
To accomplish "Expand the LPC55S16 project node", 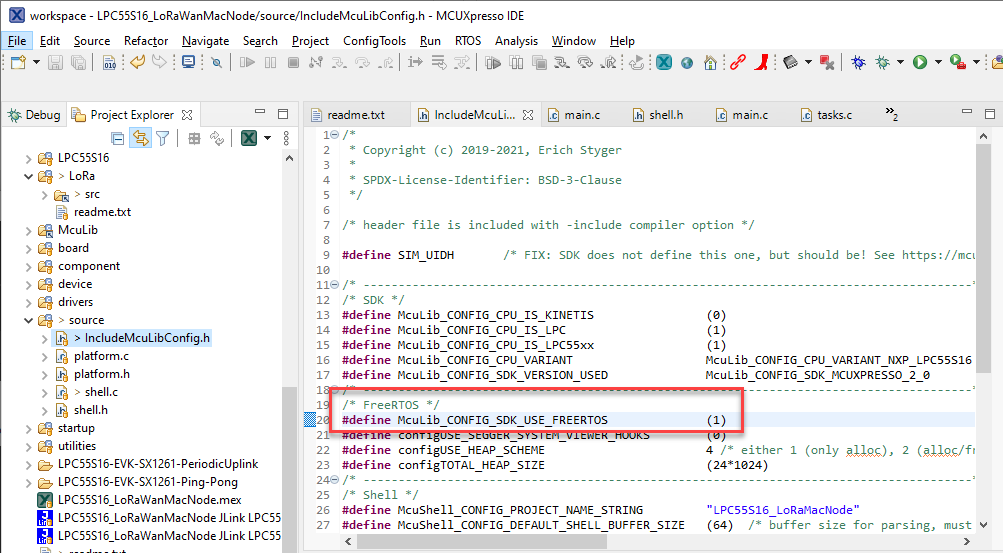I will 28,158.
